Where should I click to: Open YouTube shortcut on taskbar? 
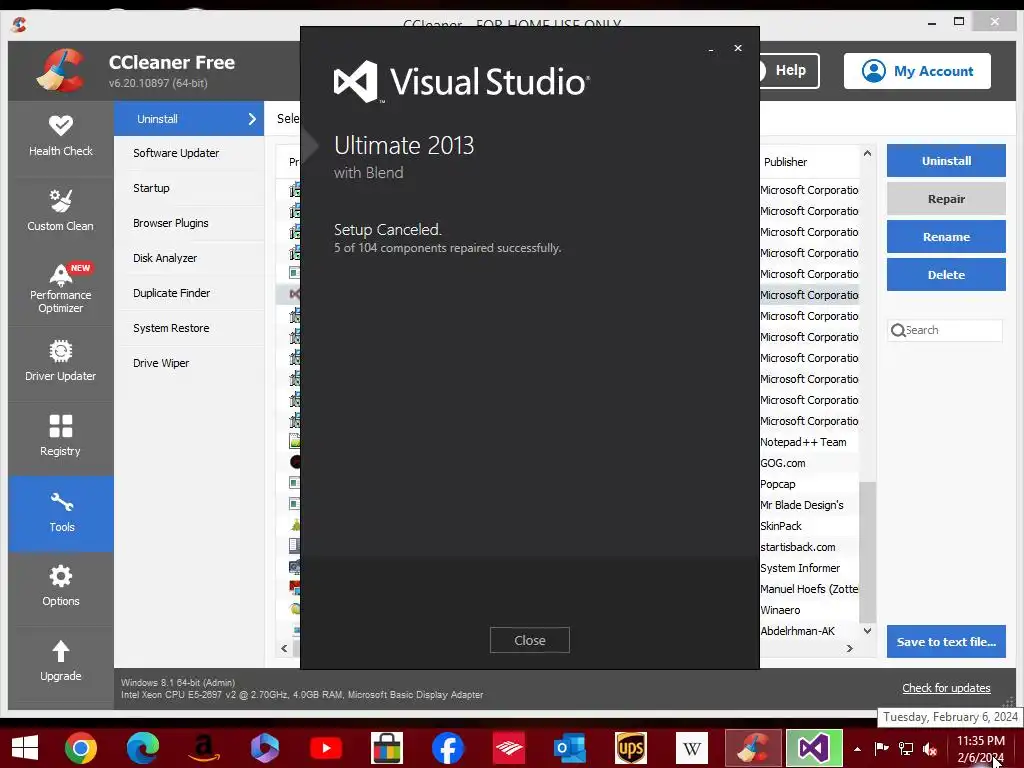(x=326, y=748)
